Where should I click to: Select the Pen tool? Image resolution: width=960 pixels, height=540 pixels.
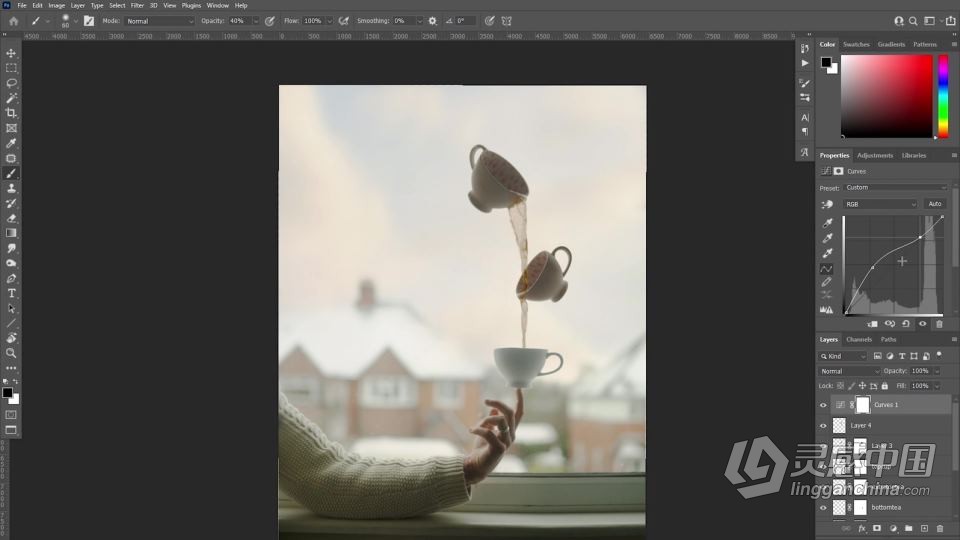point(11,278)
